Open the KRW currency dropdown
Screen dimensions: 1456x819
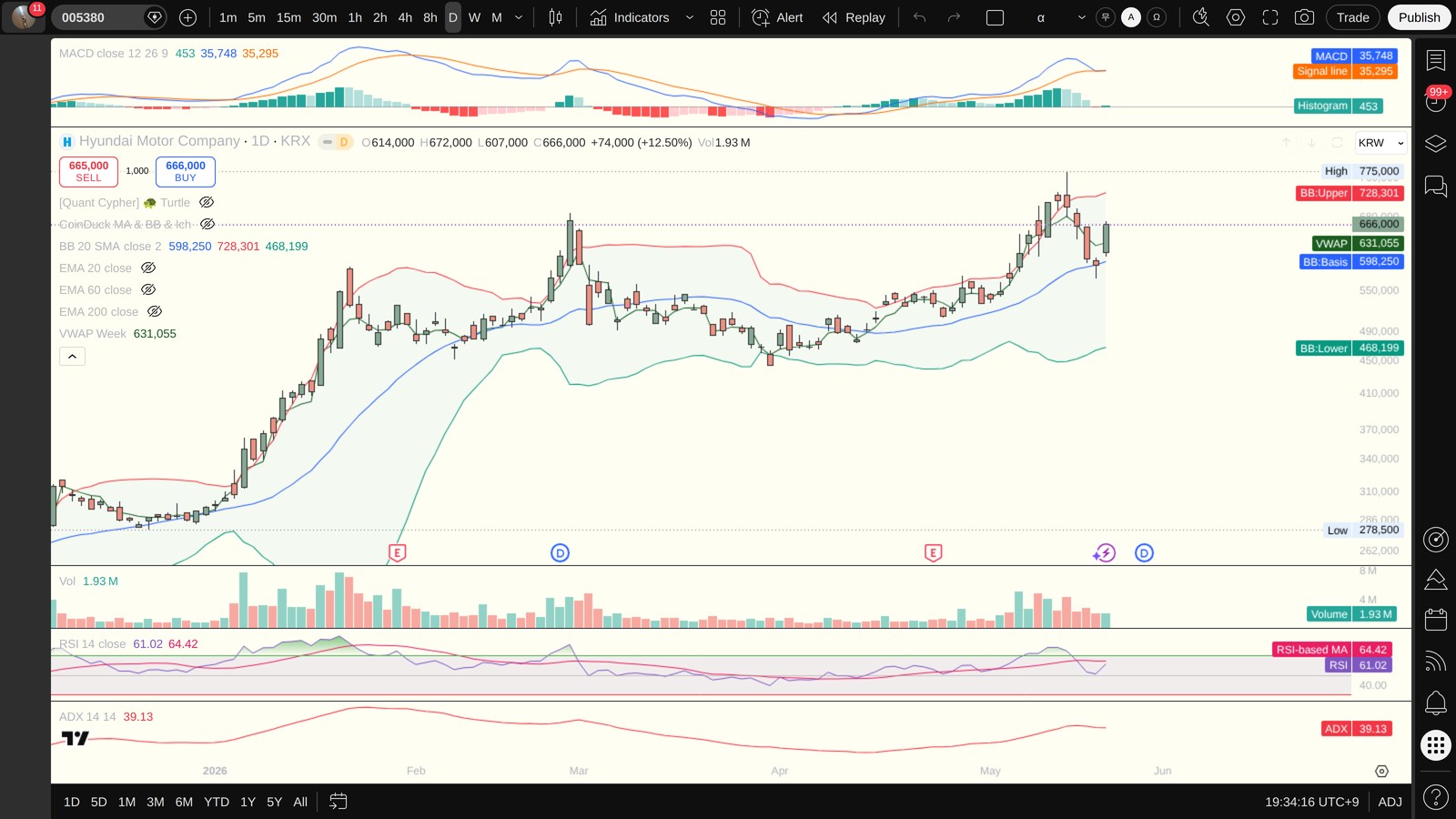coord(1380,143)
